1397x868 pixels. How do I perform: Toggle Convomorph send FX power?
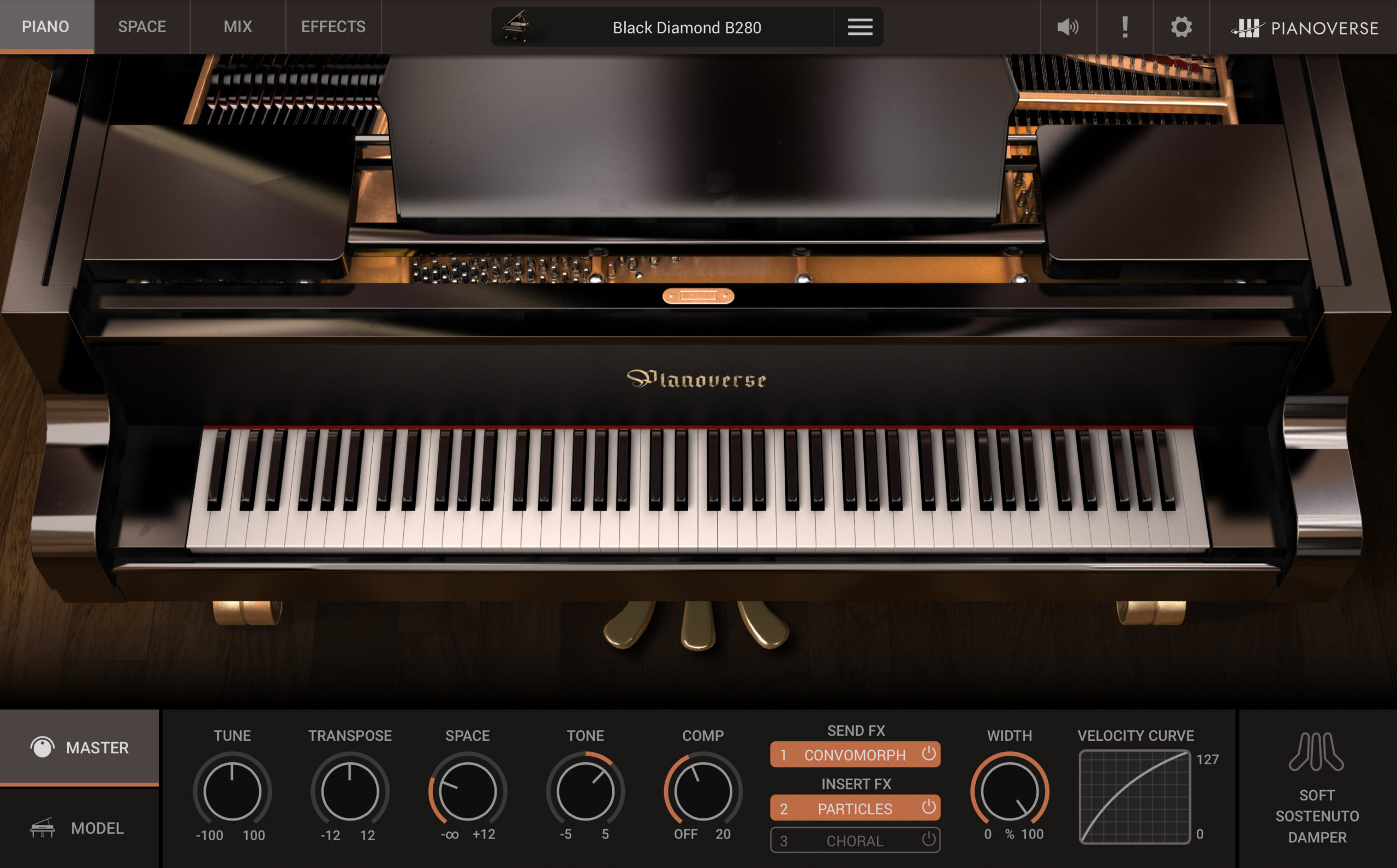coord(928,754)
